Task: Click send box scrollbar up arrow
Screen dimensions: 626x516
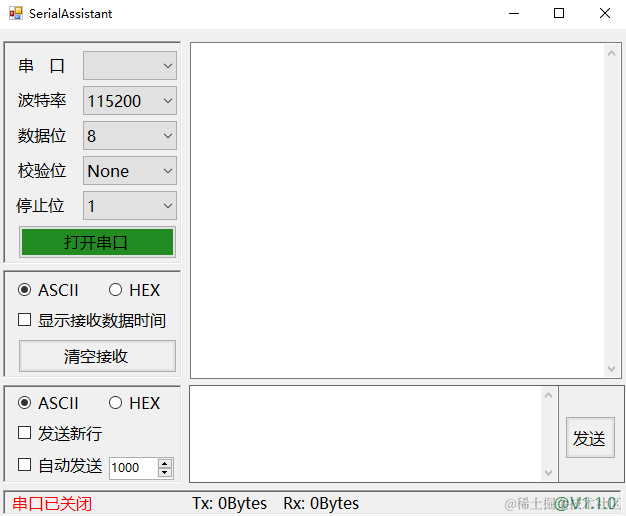Action: click(x=549, y=395)
